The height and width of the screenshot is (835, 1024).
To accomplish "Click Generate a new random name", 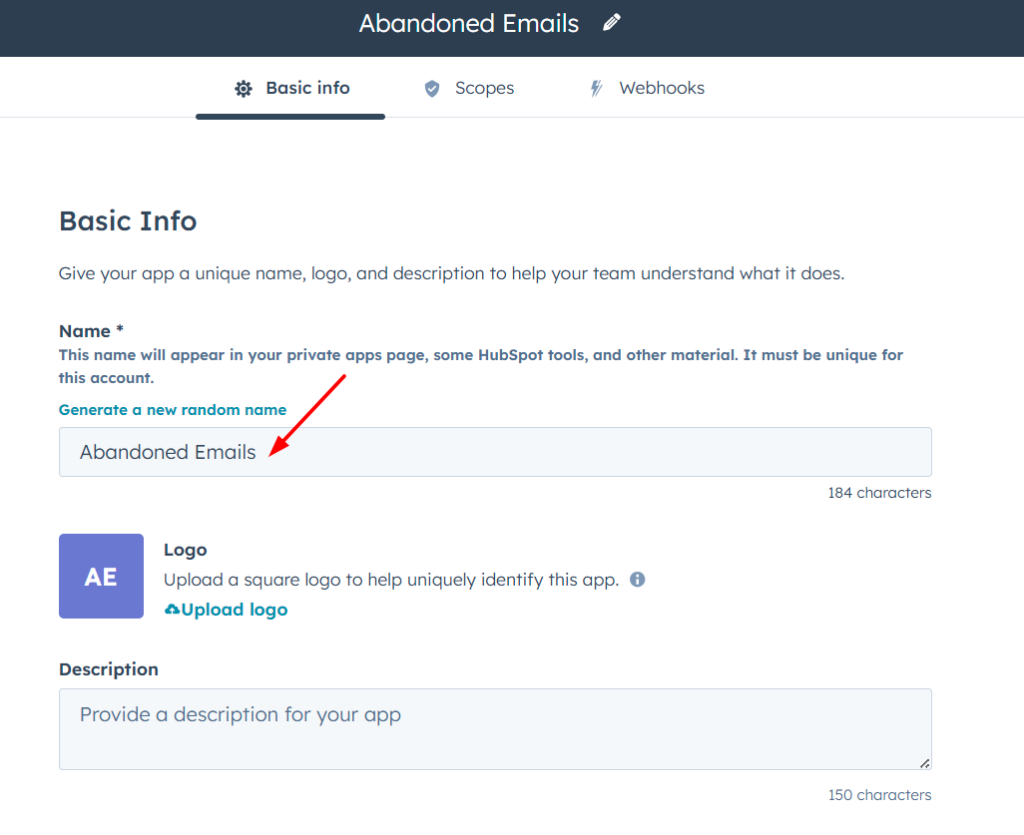I will (x=172, y=409).
